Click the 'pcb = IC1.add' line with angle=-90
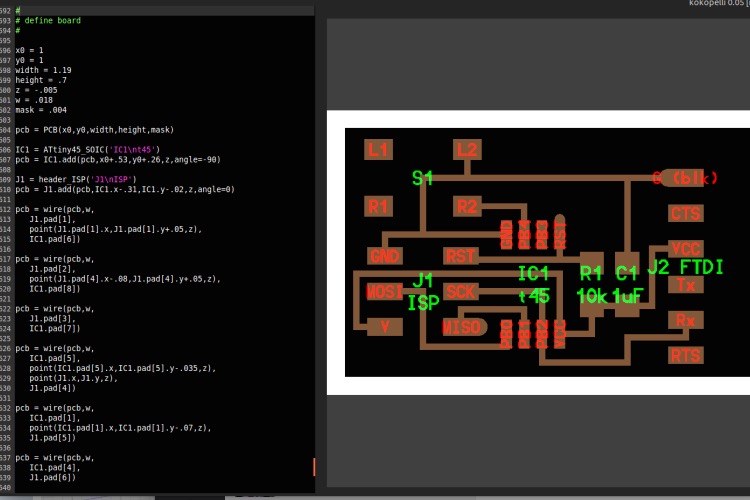Viewport: 750px width, 500px height. pos(118,160)
